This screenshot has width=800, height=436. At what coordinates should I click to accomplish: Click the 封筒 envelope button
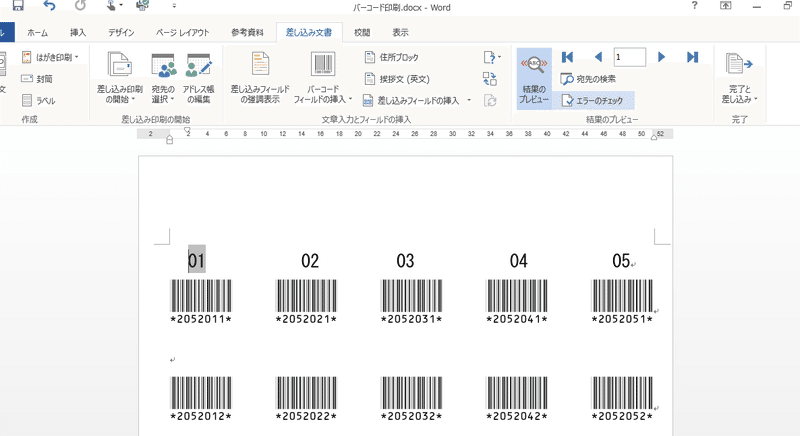(37, 79)
